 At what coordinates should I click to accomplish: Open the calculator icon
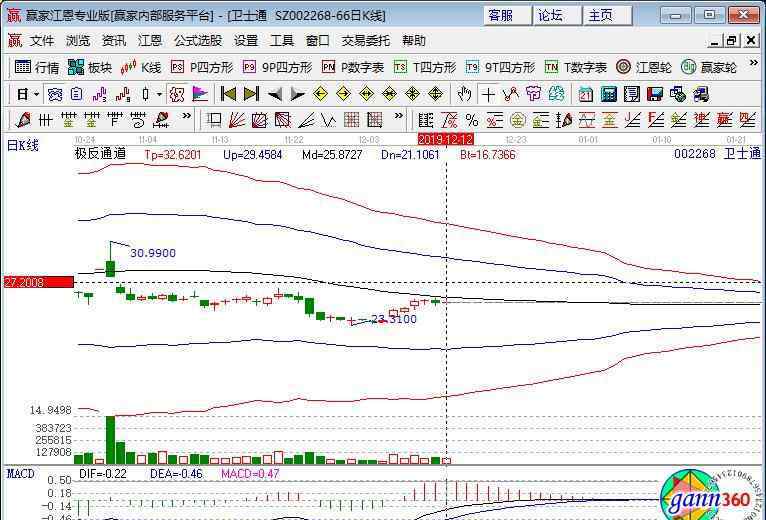(609, 94)
